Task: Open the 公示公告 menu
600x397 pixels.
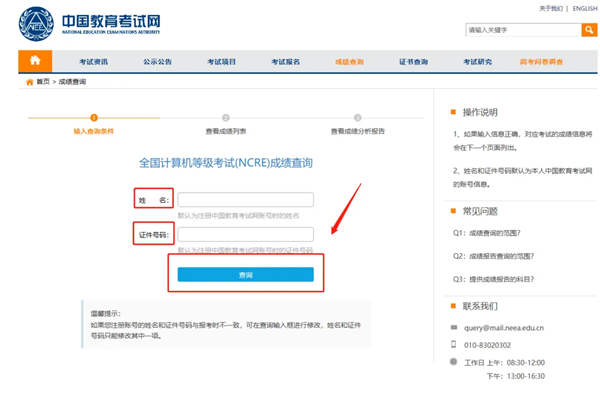Action: 158,62
